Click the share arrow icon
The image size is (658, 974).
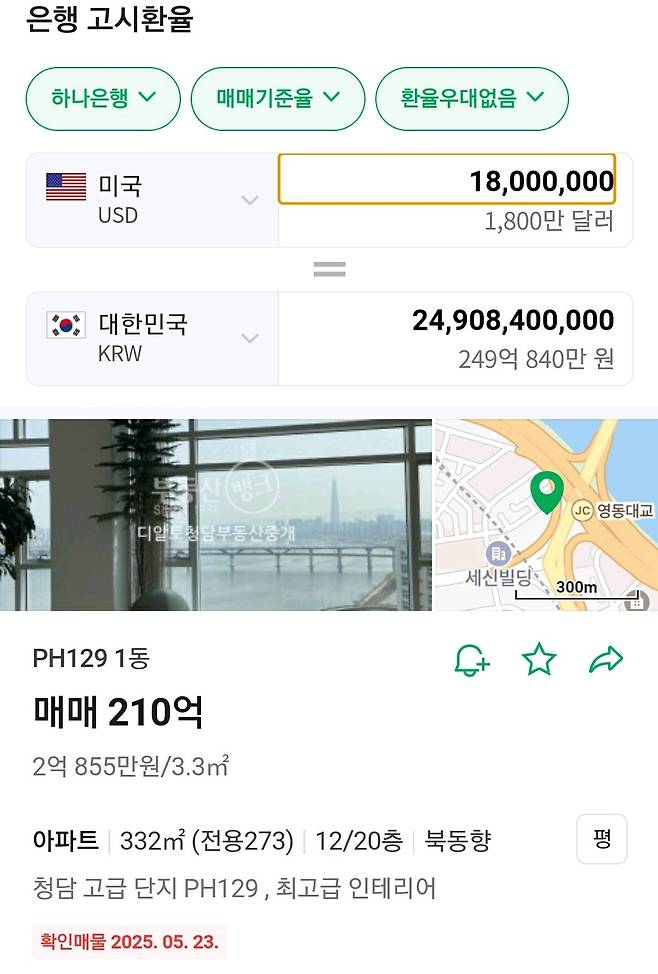pos(605,659)
